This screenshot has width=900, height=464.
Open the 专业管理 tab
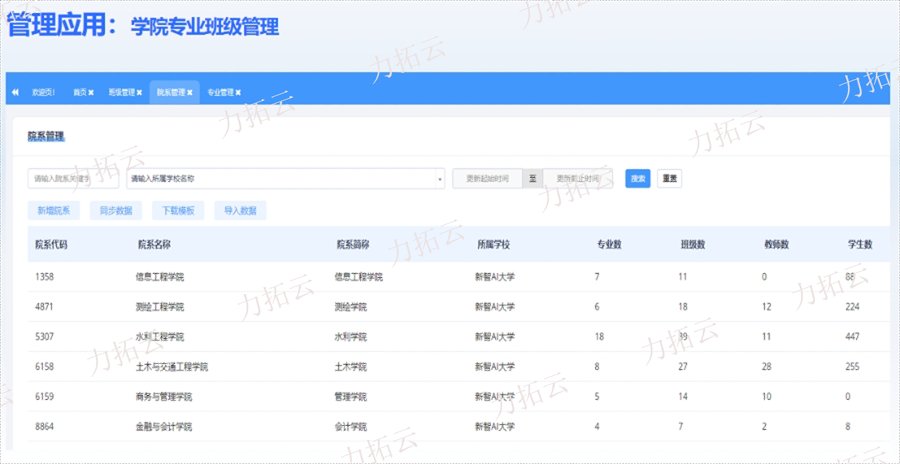click(x=220, y=92)
